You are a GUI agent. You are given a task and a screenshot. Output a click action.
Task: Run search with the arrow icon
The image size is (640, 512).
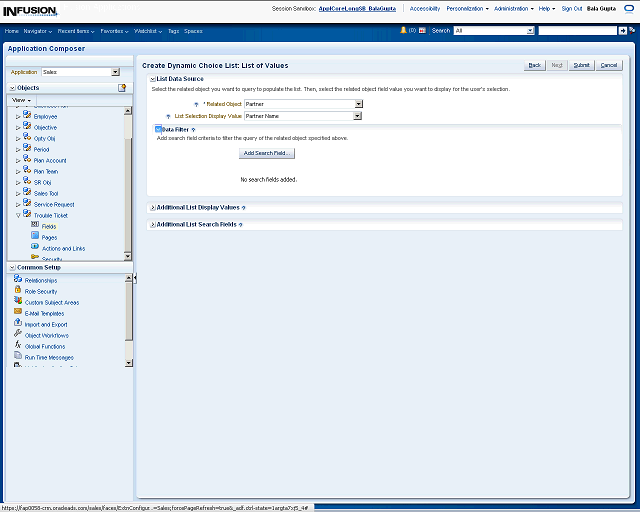[x=622, y=31]
